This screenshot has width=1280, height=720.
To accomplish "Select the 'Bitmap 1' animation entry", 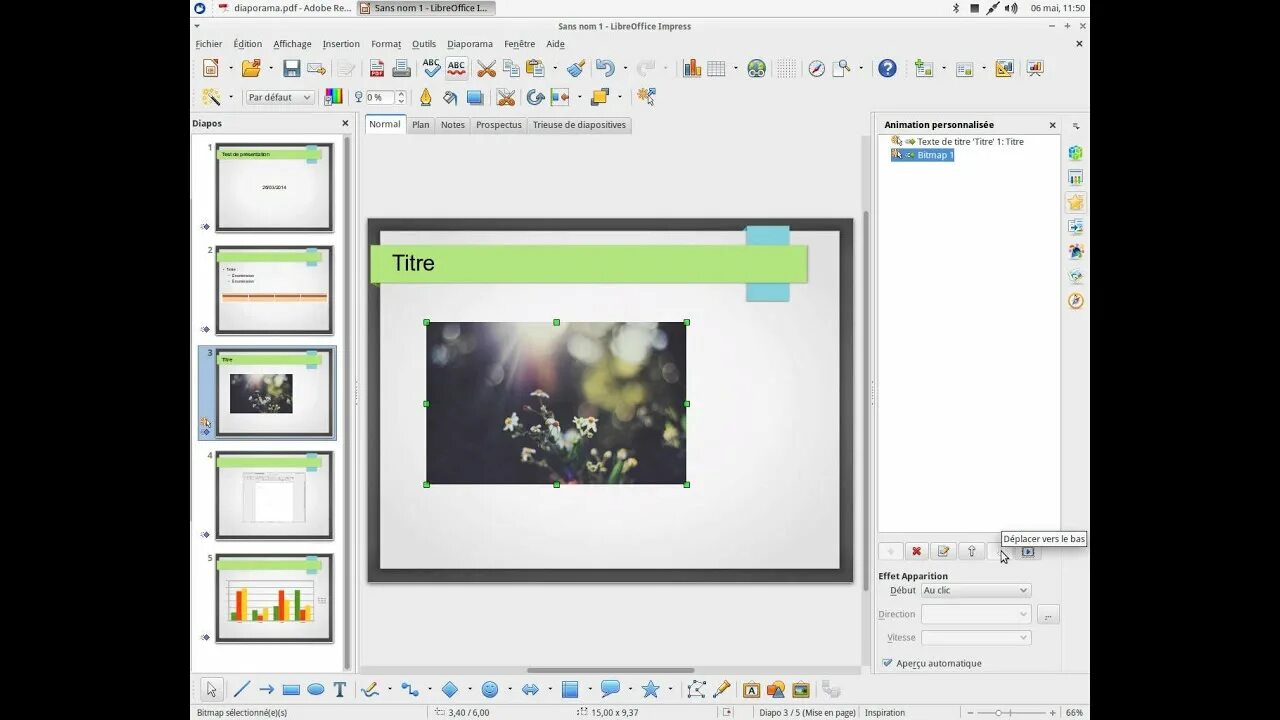I will 923,155.
